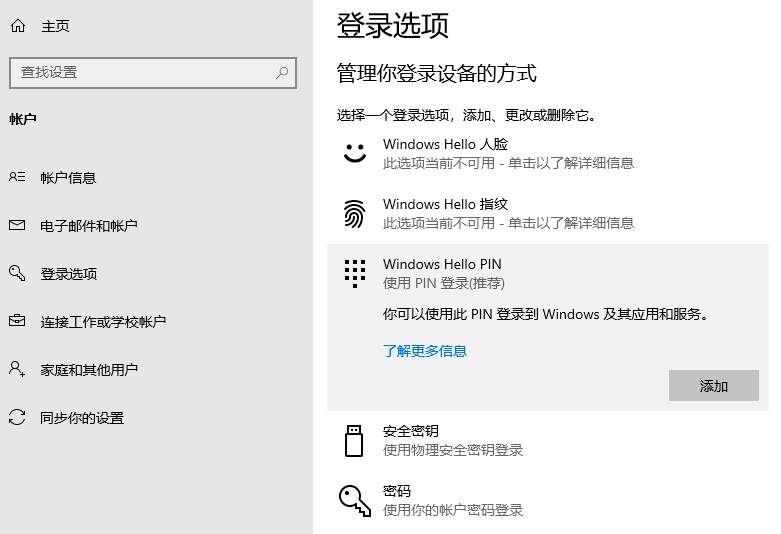Click the 使用你的帐户密码登录 description
Image resolution: width=781 pixels, height=534 pixels.
[453, 510]
